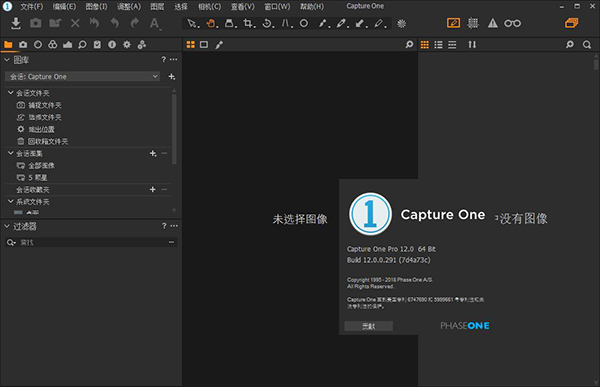
Task: Open the Details magnifier tool tab
Action: (x=82, y=45)
